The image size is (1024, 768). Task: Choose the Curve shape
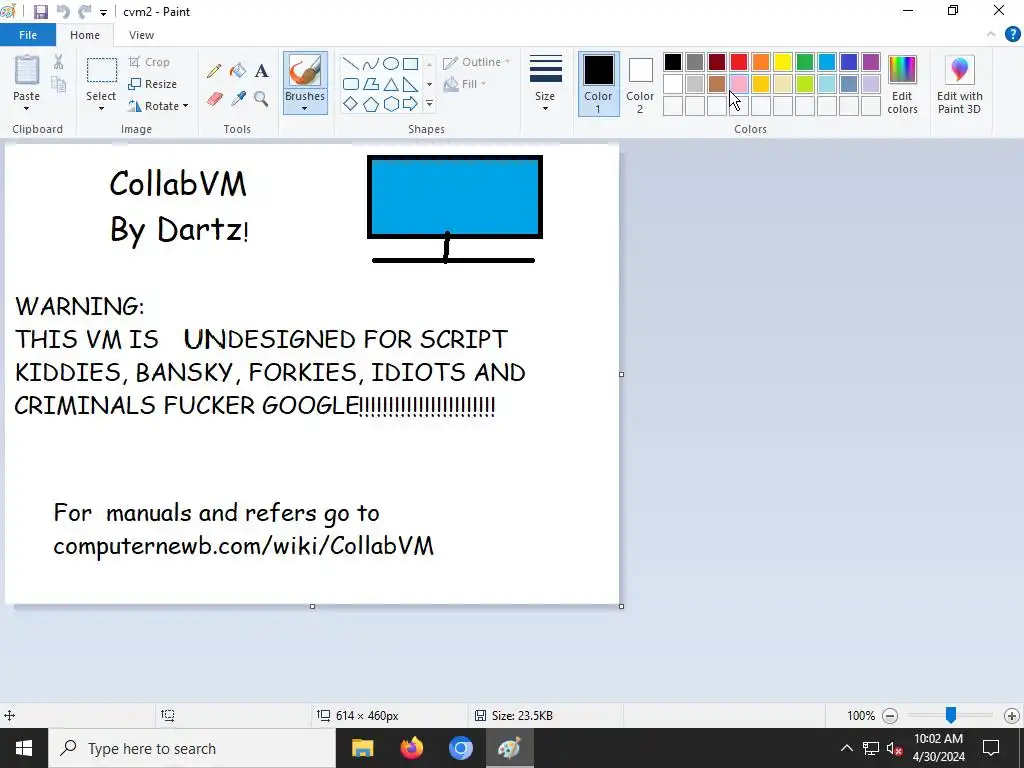371,64
